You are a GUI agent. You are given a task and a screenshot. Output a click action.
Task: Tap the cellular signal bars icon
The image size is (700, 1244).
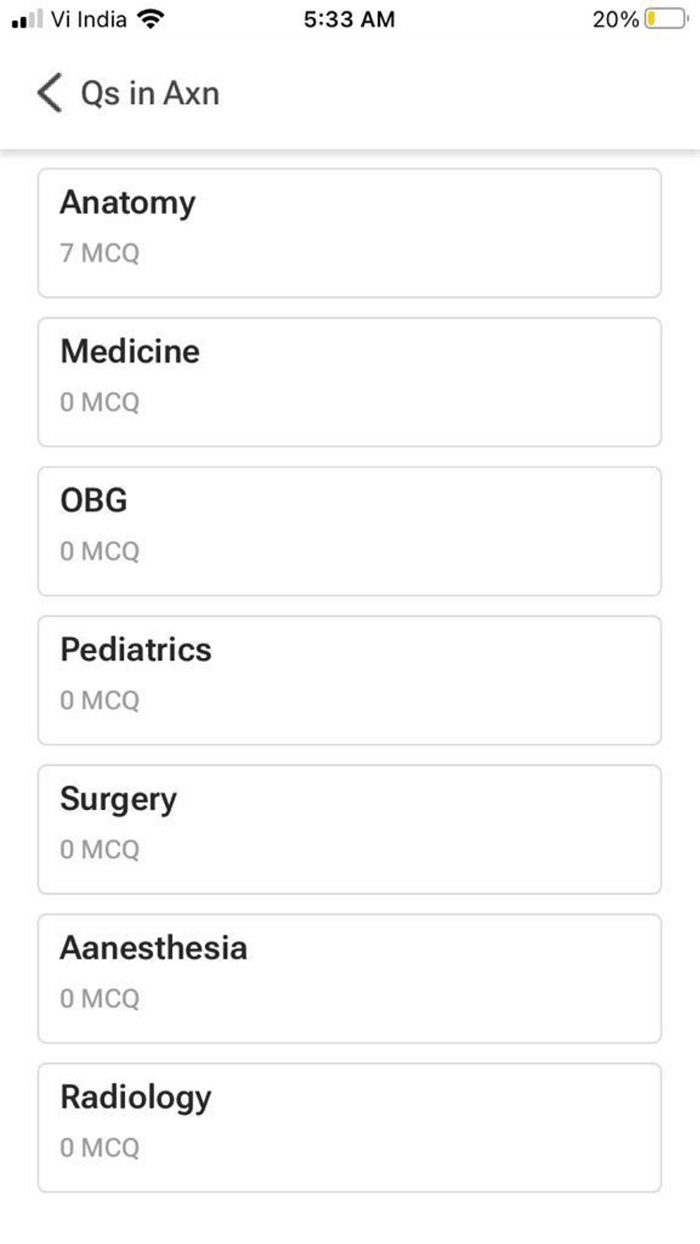click(x=26, y=20)
